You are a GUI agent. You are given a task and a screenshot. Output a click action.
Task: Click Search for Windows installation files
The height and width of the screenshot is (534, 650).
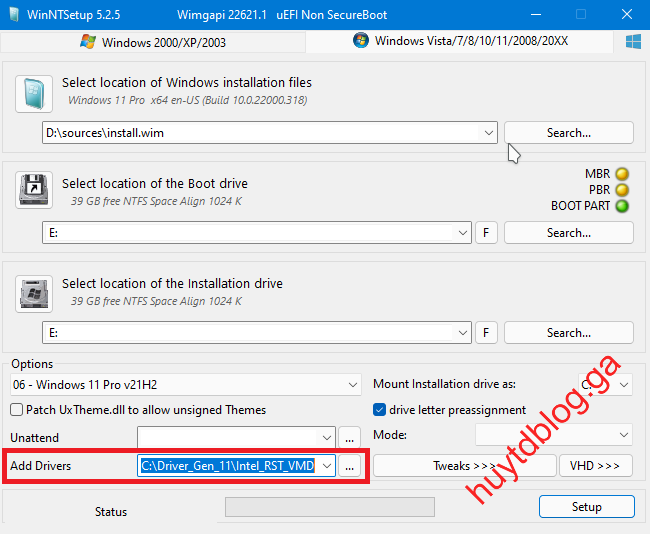[568, 133]
